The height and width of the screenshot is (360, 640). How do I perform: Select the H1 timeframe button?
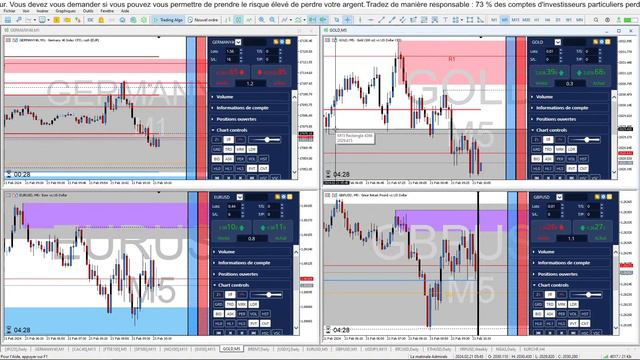pyautogui.click(x=537, y=20)
